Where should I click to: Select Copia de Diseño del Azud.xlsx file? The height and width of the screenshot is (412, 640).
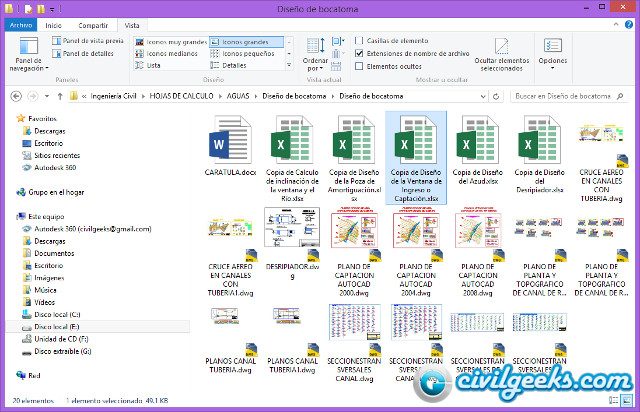coord(477,148)
